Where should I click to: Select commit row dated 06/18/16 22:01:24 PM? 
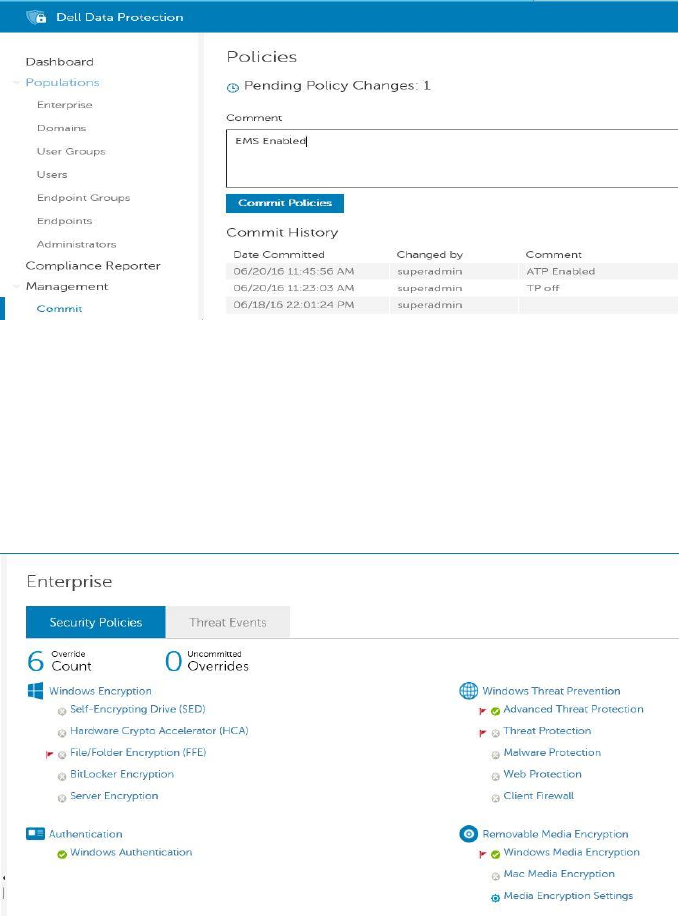pos(452,305)
